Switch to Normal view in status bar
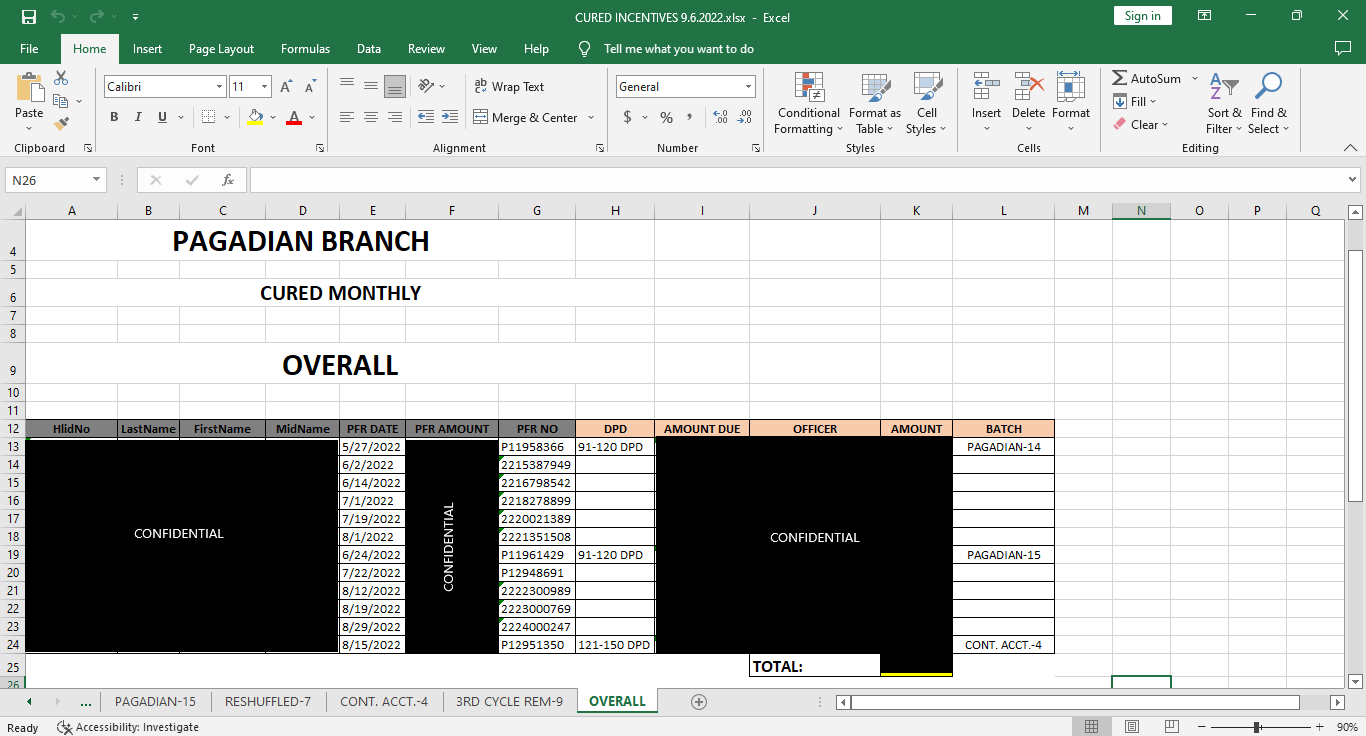 coord(1092,727)
